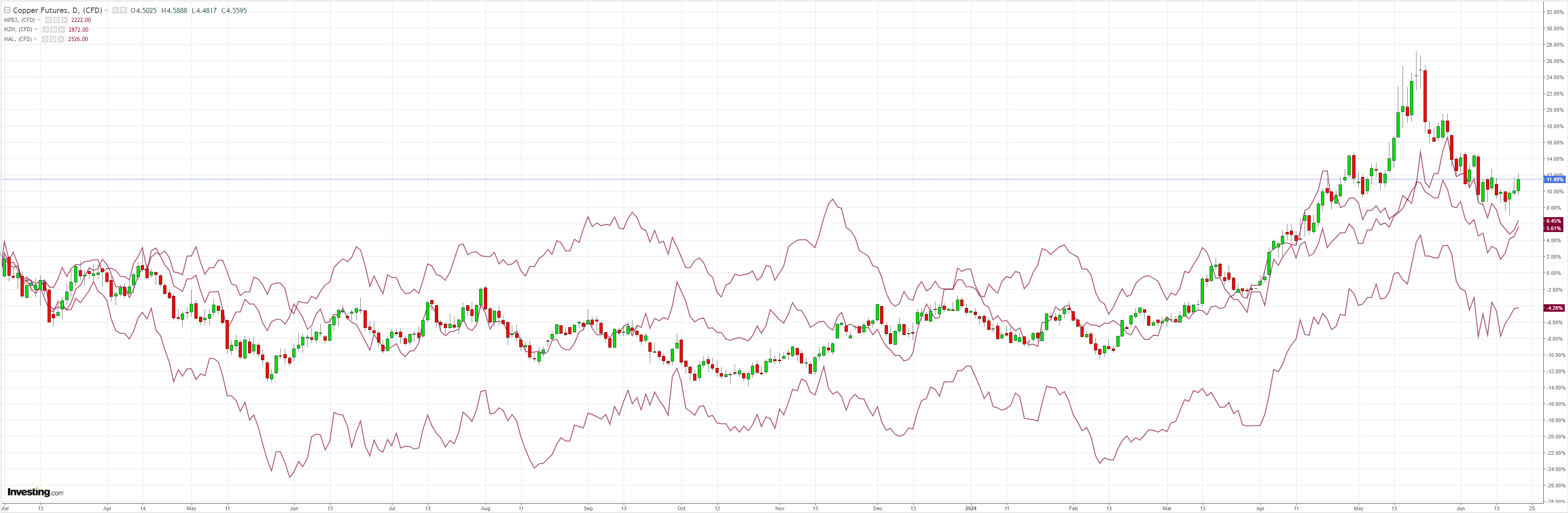Expand Copper Futures title dropdown arrow
Image resolution: width=1568 pixels, height=513 pixels.
click(106, 10)
